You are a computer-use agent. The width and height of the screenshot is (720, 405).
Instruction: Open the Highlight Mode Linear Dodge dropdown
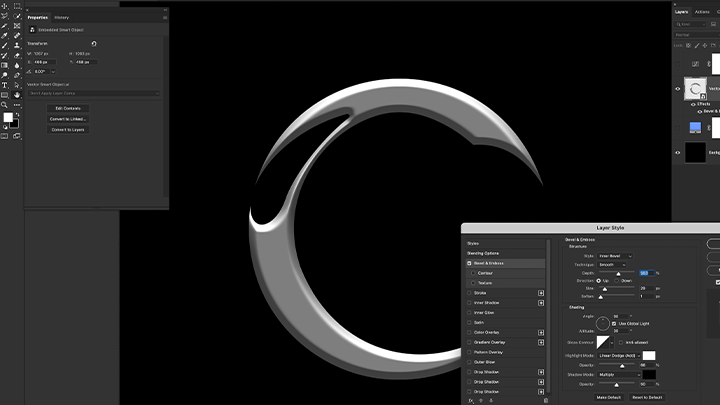pos(619,356)
